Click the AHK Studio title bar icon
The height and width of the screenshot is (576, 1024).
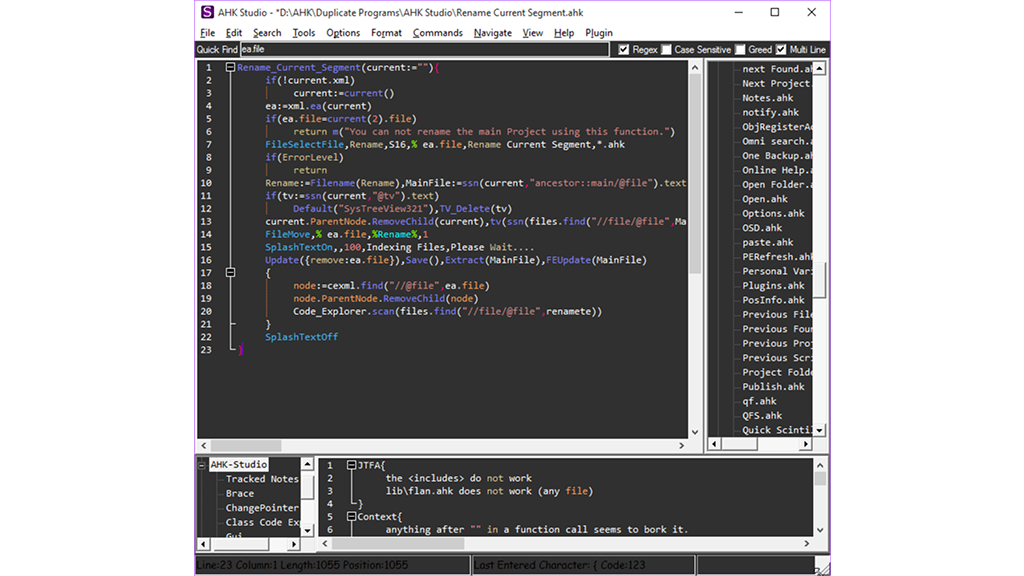pos(207,12)
